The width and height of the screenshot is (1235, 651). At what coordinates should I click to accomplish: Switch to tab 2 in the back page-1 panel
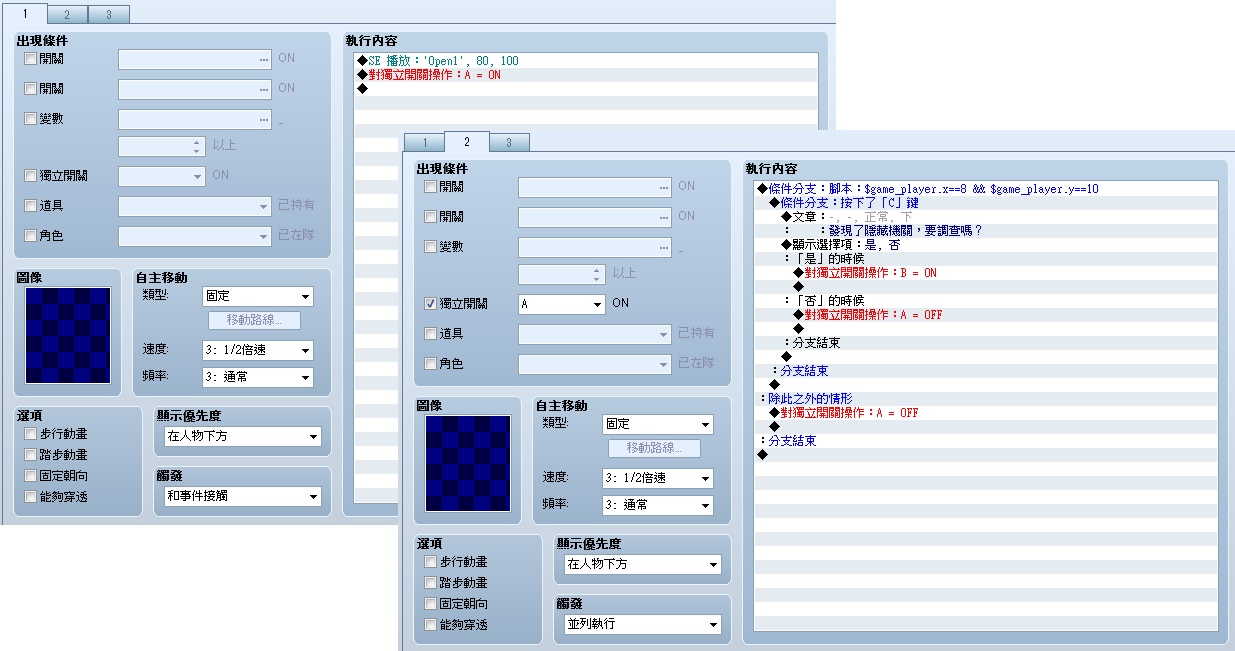[67, 15]
